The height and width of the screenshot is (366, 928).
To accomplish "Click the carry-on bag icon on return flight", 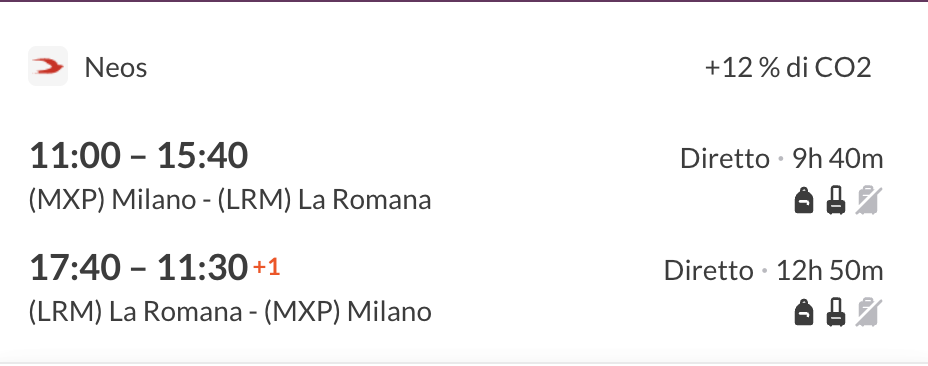I will coord(835,312).
